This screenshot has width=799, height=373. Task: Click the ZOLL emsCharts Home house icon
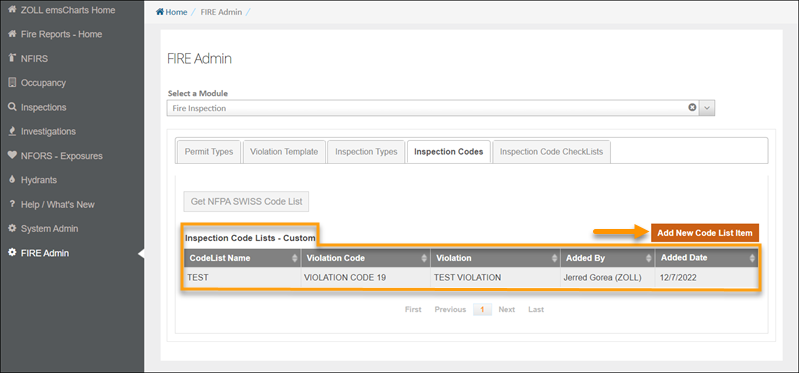(x=13, y=10)
